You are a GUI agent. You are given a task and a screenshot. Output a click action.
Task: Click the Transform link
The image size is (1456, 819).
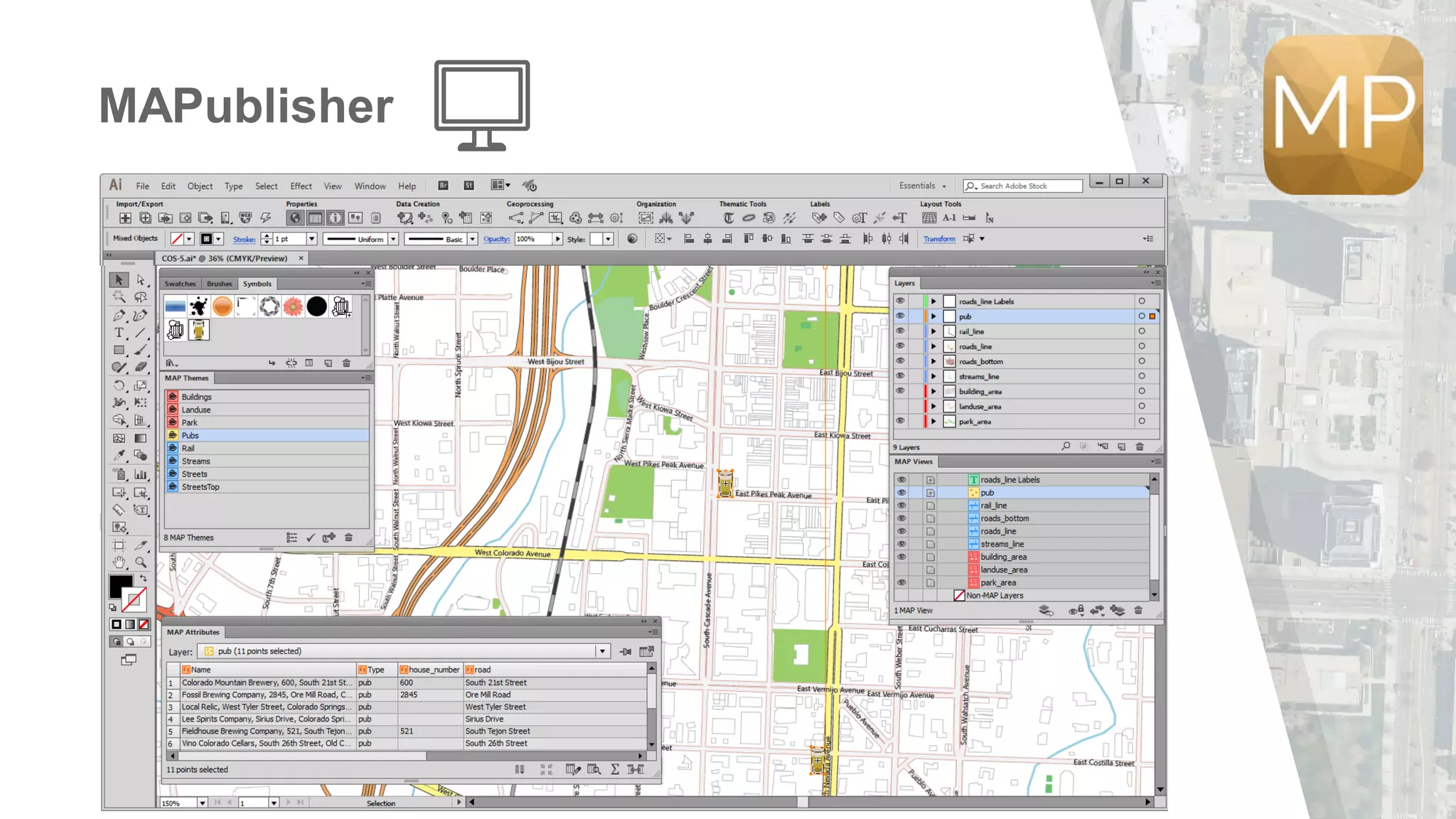[x=939, y=239]
